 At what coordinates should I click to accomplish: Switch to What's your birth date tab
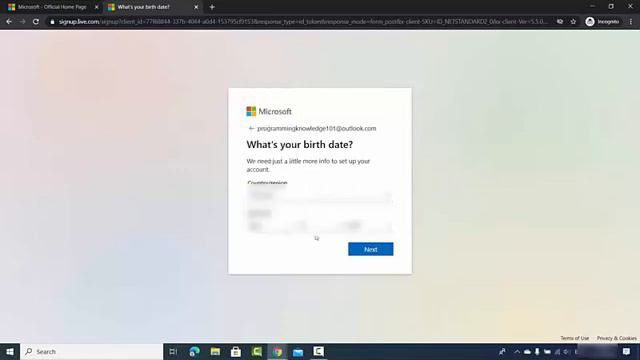(143, 7)
